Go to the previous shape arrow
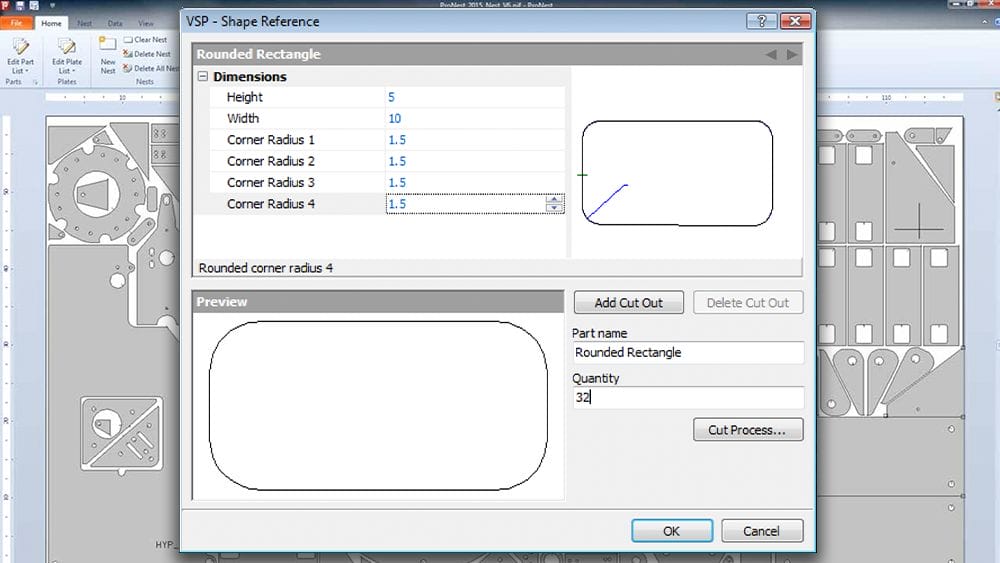The height and width of the screenshot is (563, 1000). pos(771,55)
